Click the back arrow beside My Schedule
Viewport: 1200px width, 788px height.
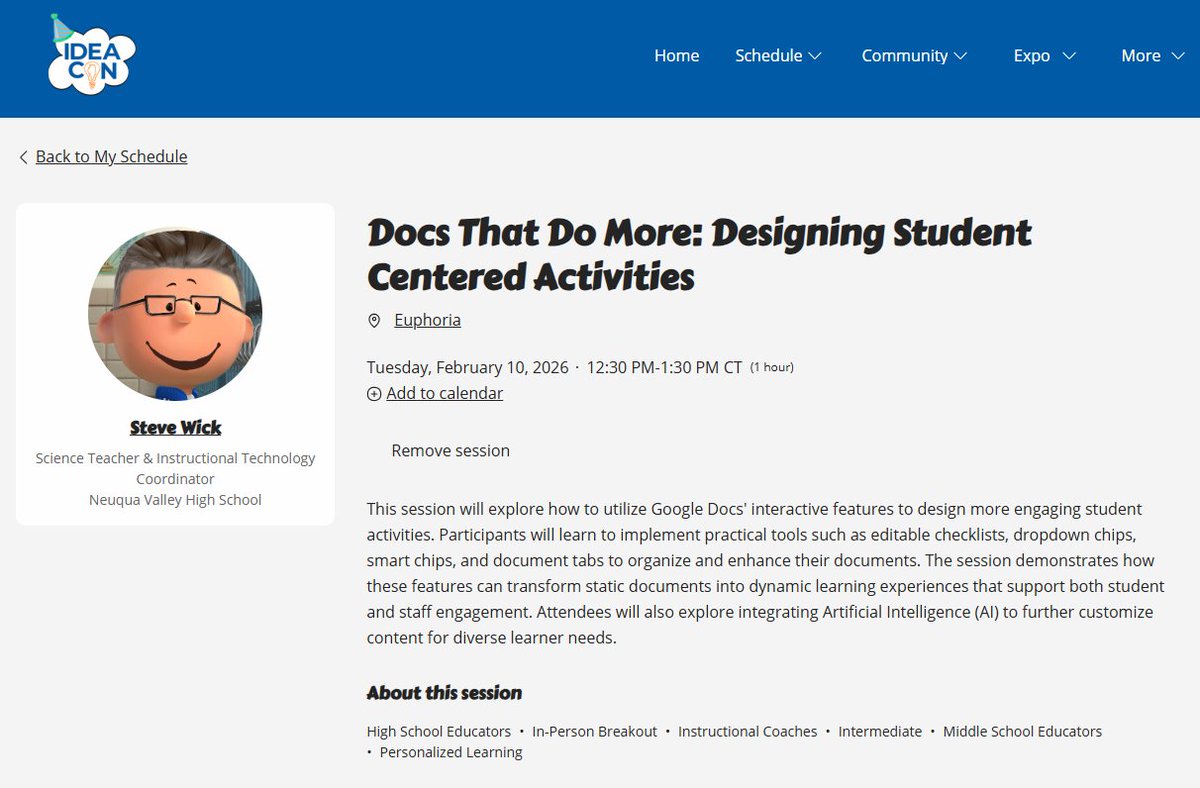pos(23,157)
